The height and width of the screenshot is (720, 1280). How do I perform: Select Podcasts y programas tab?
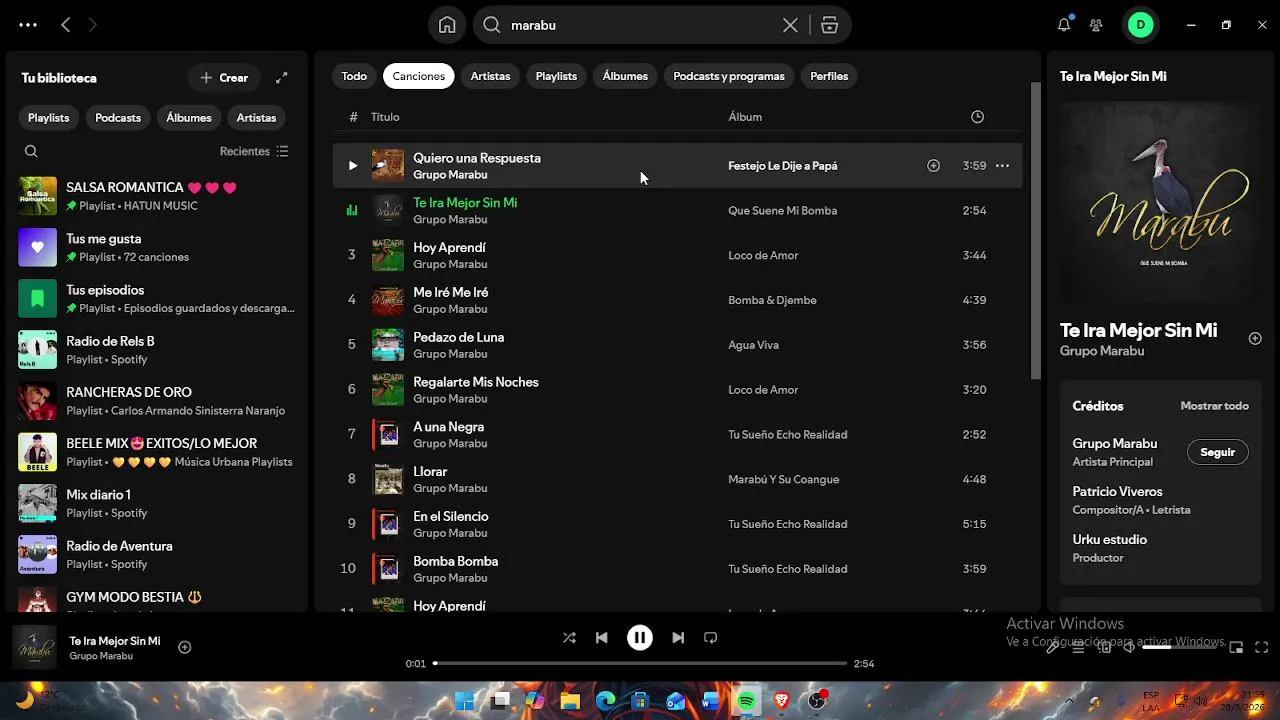(x=729, y=76)
